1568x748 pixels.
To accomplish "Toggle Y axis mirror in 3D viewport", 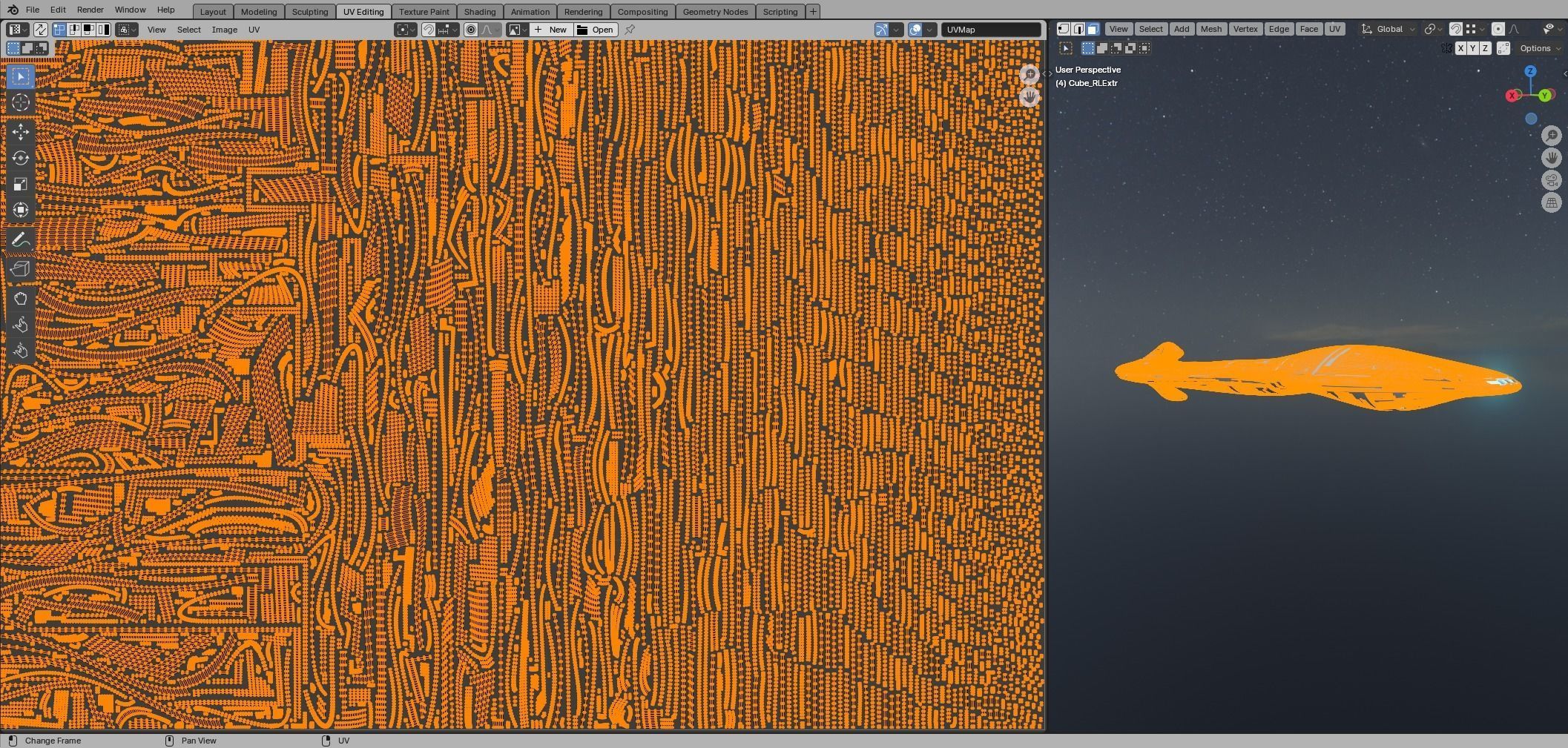I will [x=1472, y=48].
